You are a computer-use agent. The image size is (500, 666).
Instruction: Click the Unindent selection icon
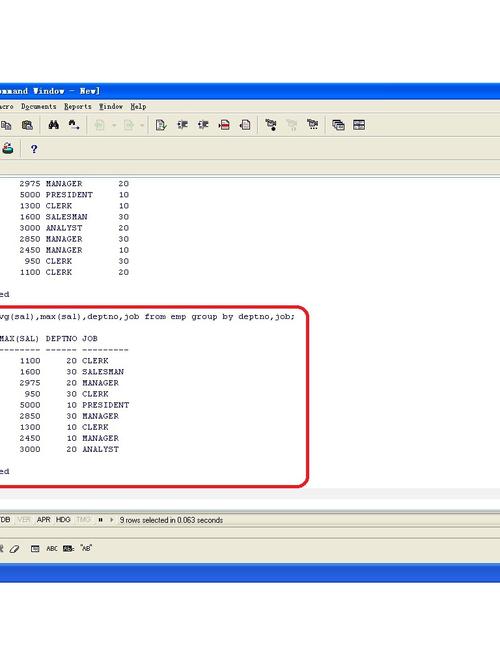coord(203,125)
